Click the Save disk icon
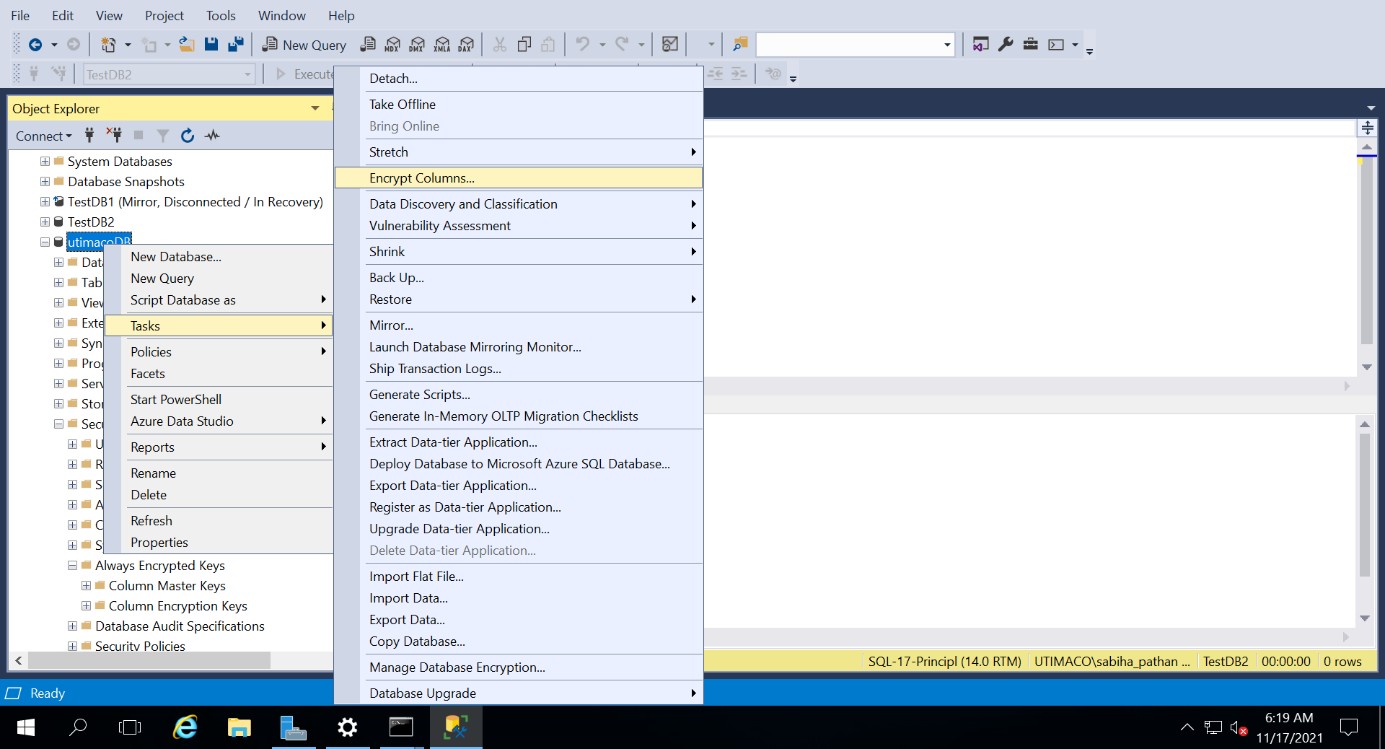 click(211, 44)
